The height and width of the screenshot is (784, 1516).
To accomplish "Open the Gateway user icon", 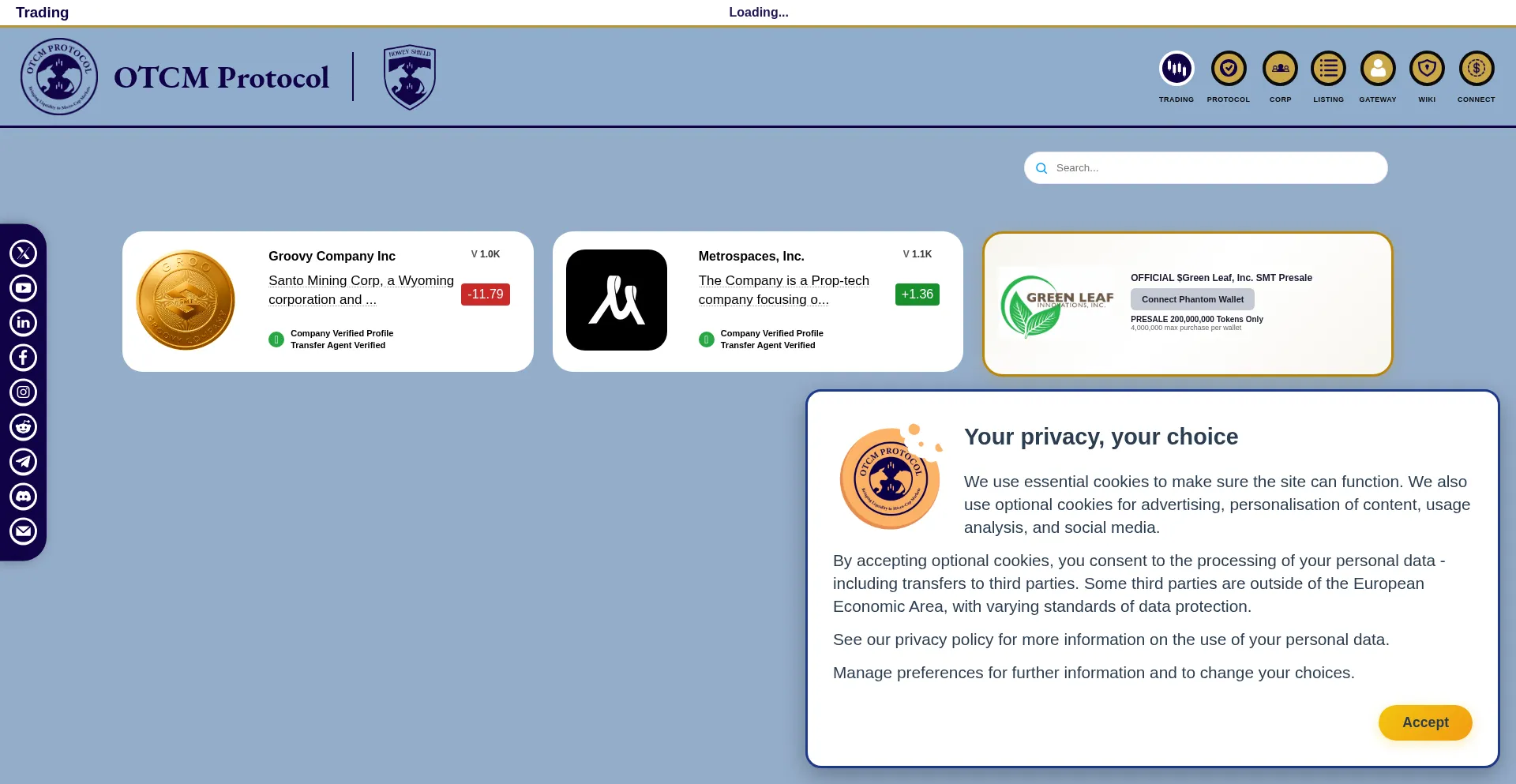I will [1378, 69].
